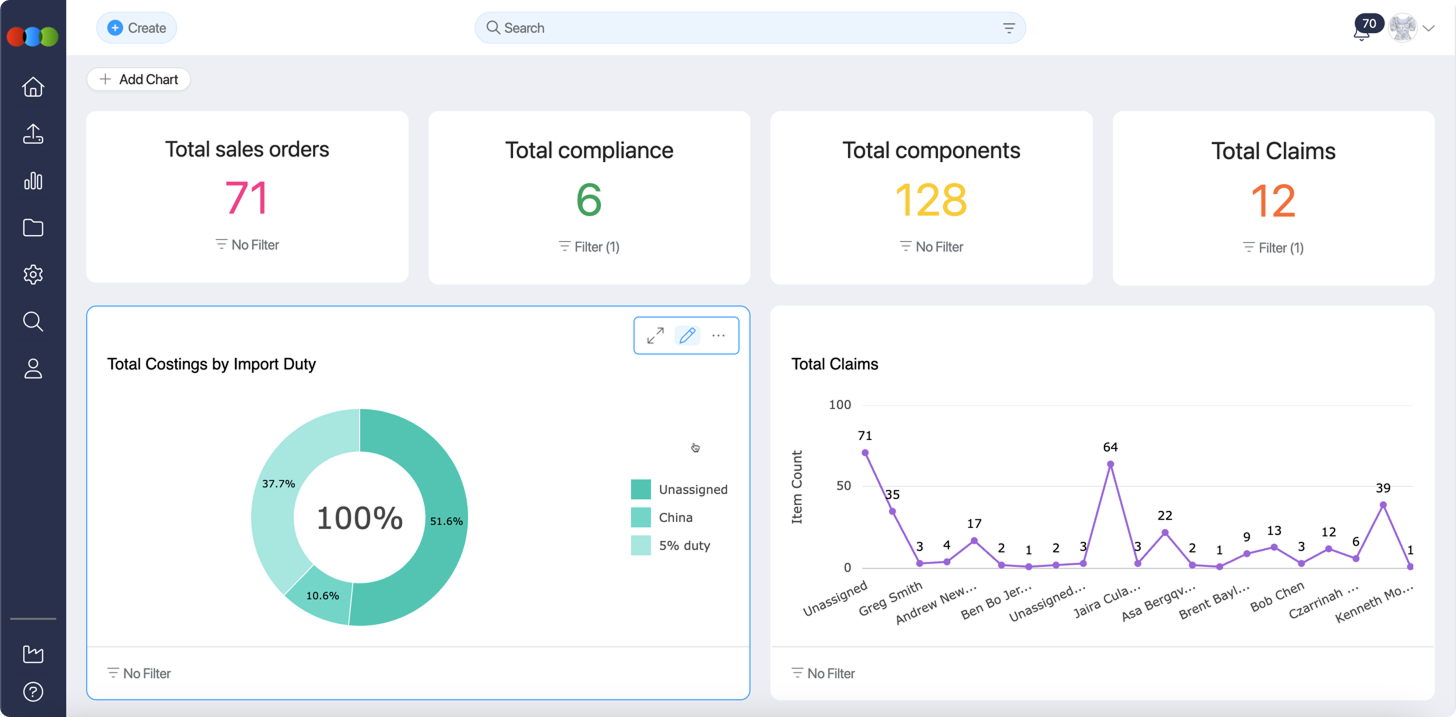Viewport: 1456px width, 717px height.
Task: Open settings gear in sidebar
Action: click(x=33, y=275)
